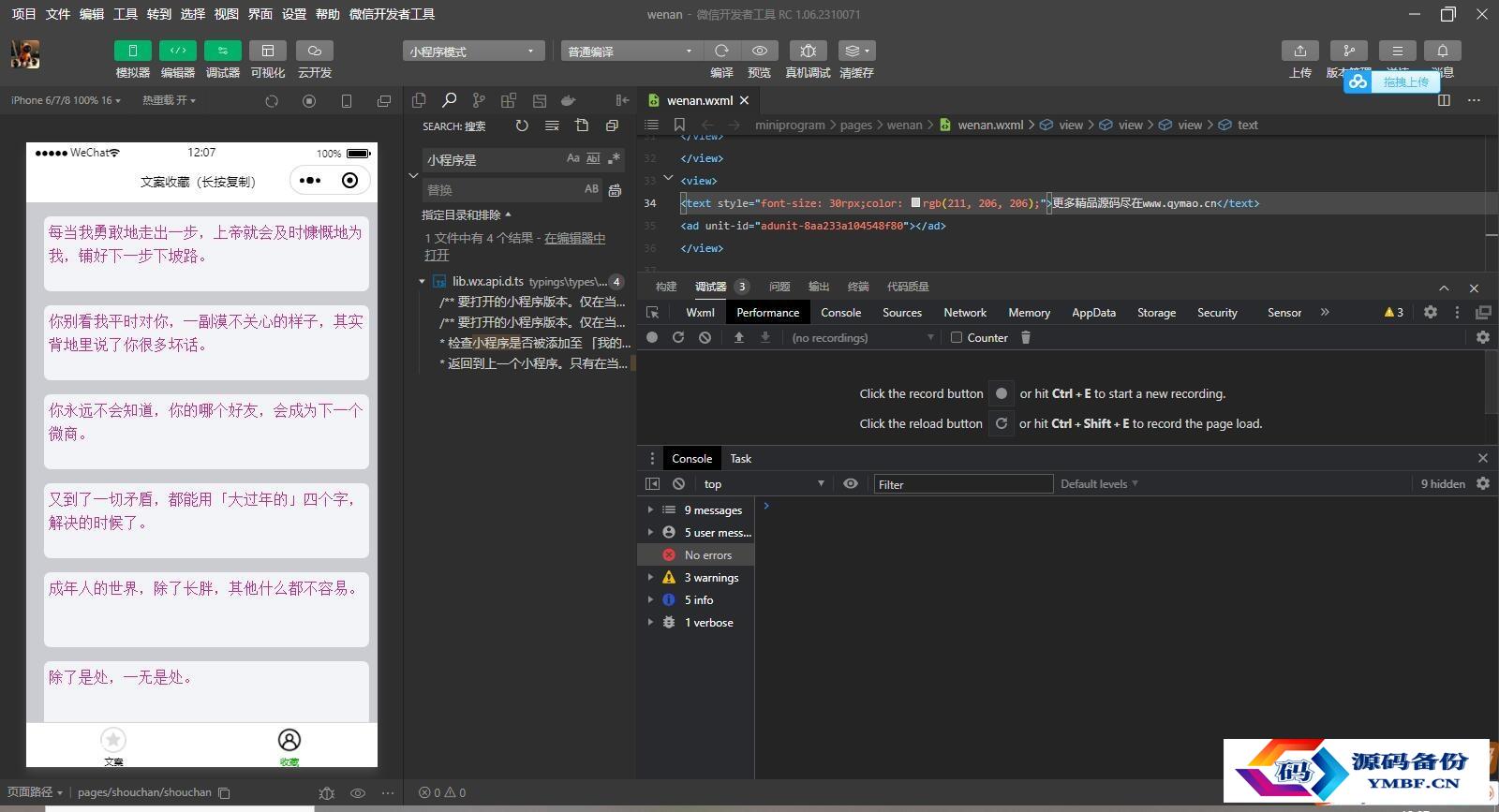Open cloud development (云开发)
The width and height of the screenshot is (1499, 812).
[x=315, y=51]
